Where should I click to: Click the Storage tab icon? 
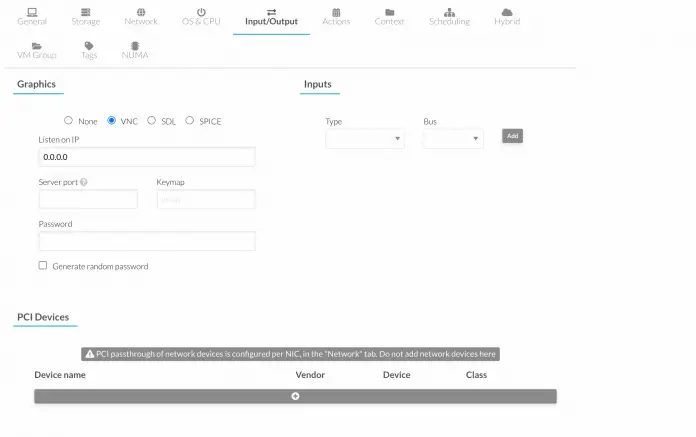tap(85, 12)
